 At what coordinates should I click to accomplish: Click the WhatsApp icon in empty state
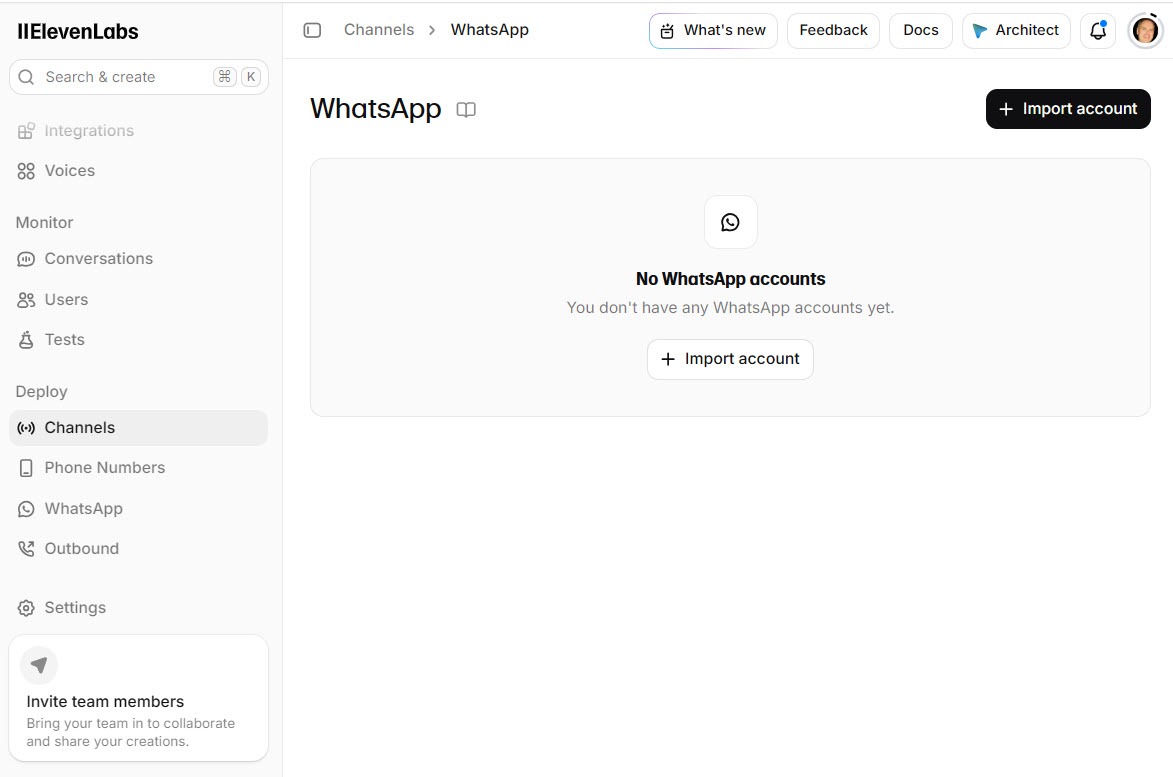coord(730,222)
